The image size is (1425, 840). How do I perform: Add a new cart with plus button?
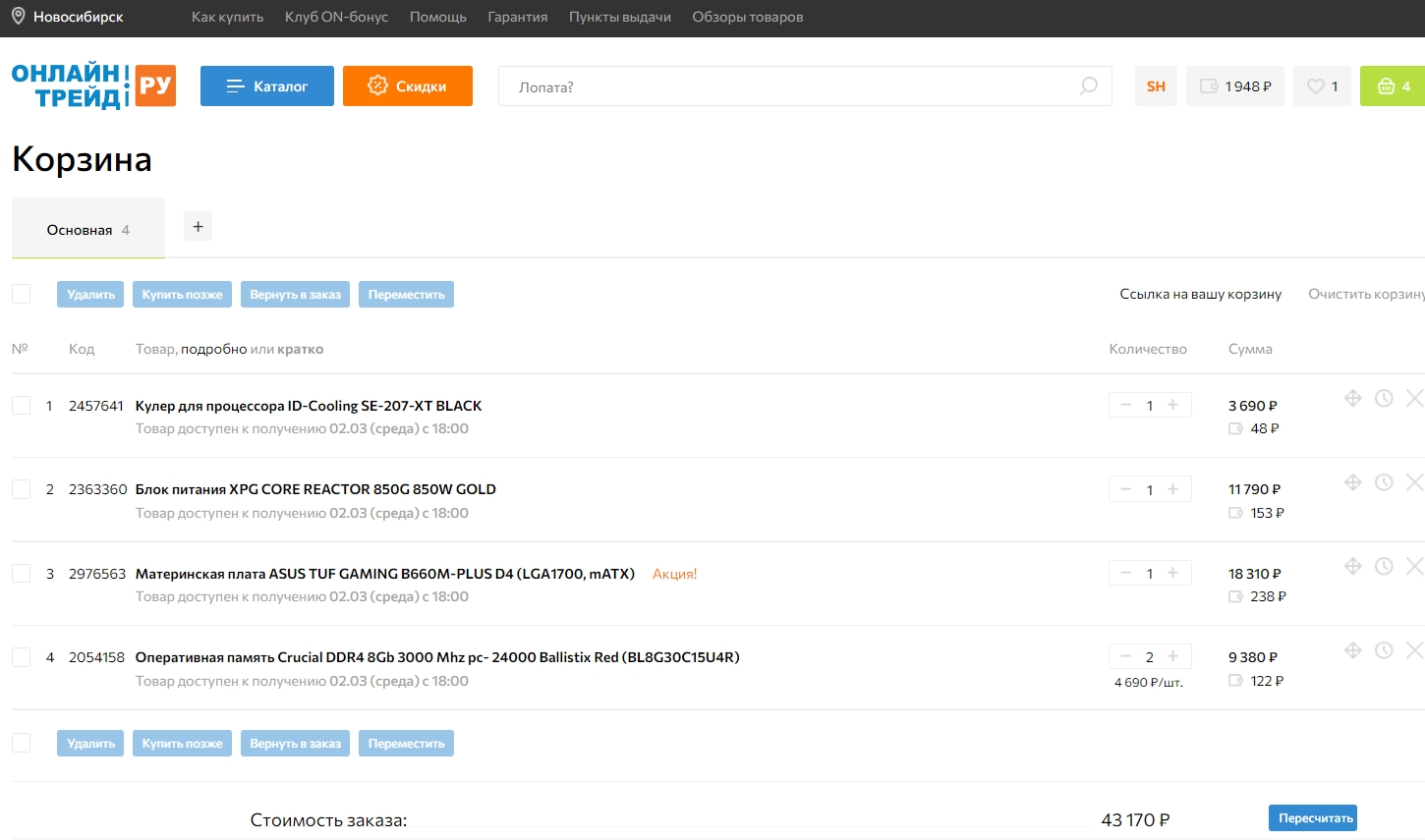[x=198, y=227]
